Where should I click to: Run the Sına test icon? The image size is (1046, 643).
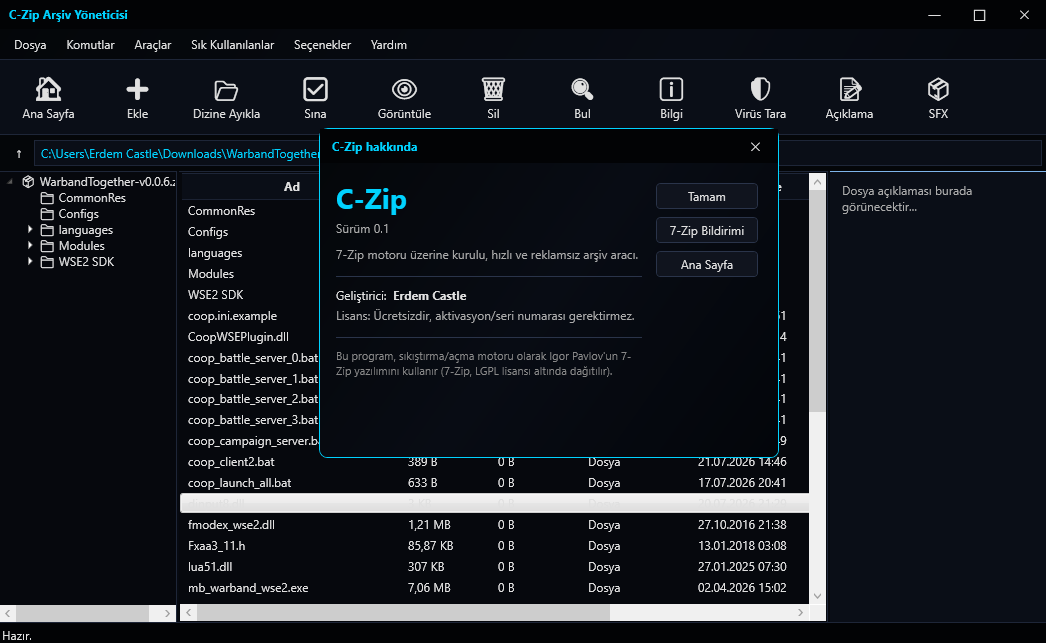[x=315, y=89]
